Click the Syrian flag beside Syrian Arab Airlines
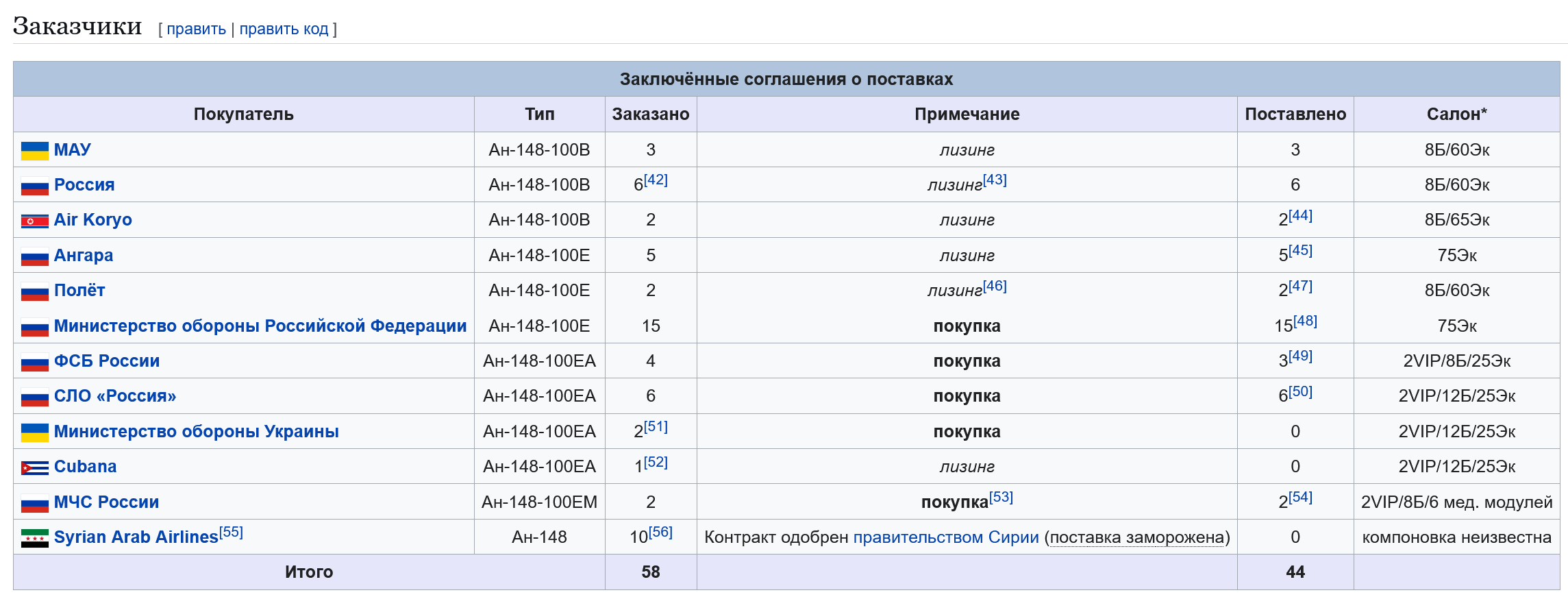Screen dimensions: 1568x597 click(x=35, y=538)
